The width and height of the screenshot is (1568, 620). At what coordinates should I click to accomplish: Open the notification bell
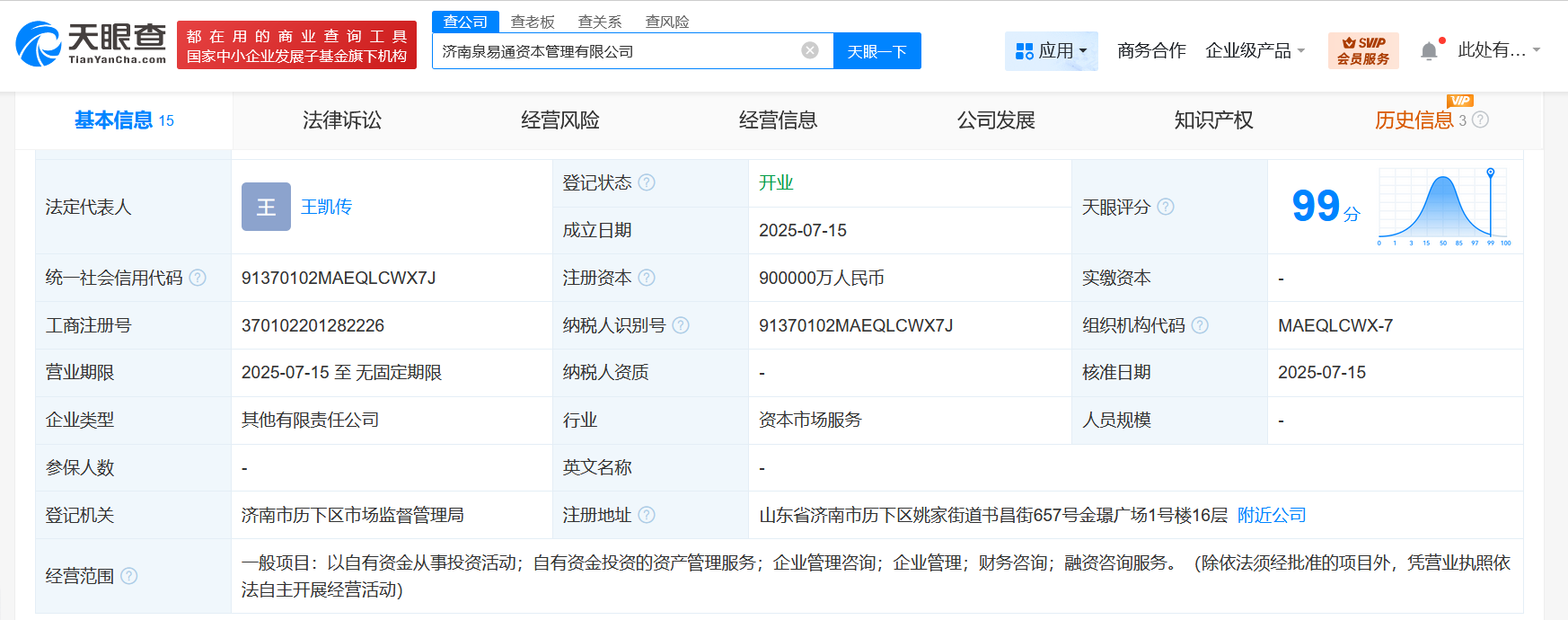tap(1429, 51)
